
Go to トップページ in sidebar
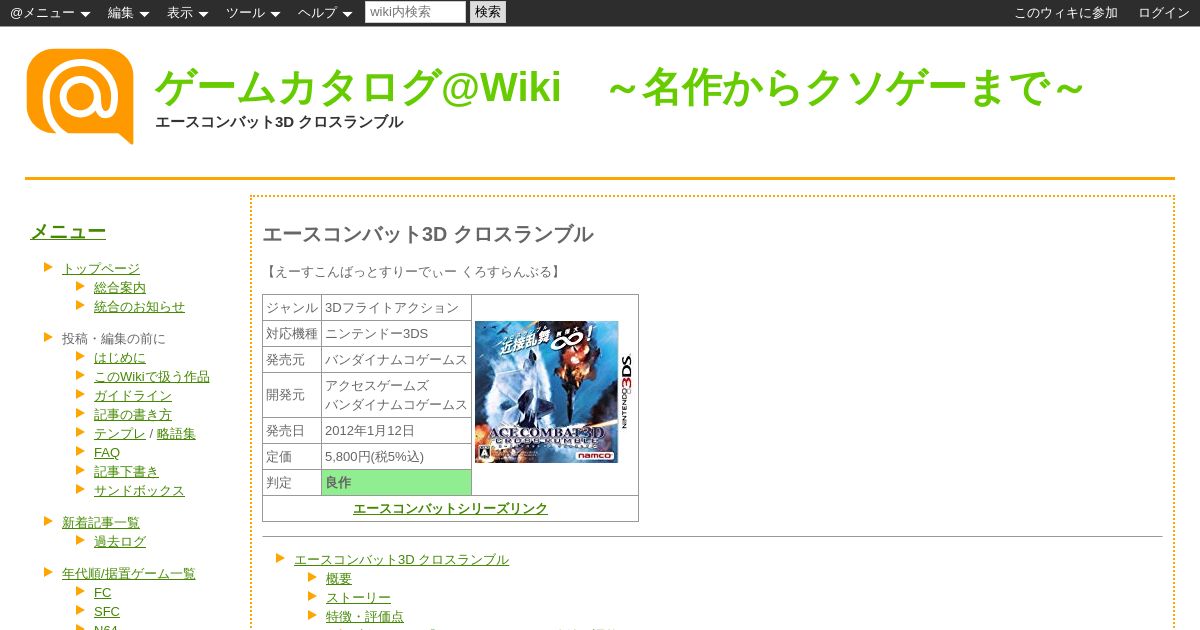click(x=101, y=268)
